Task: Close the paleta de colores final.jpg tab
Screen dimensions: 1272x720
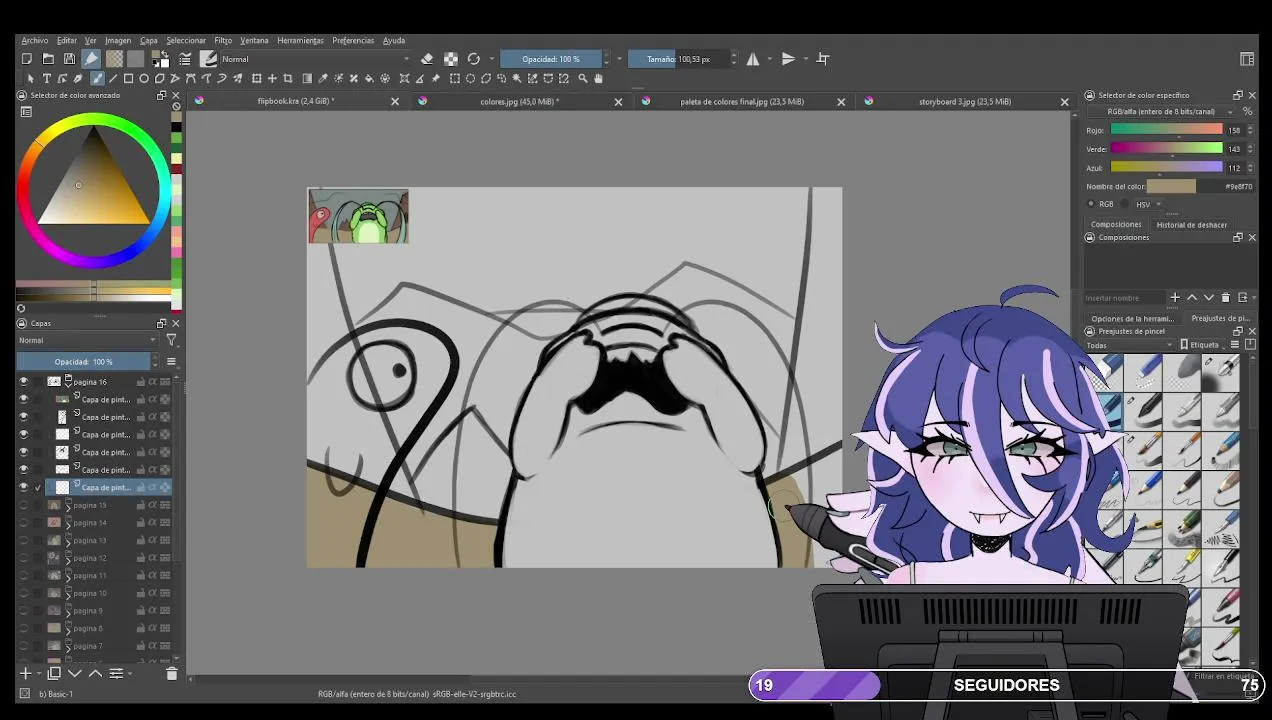Action: click(841, 102)
